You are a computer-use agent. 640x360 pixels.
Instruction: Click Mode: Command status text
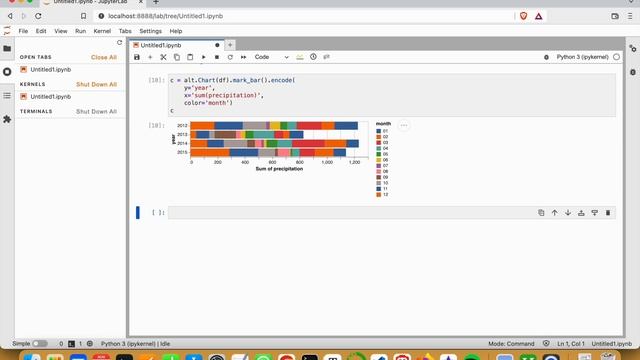[x=511, y=344]
